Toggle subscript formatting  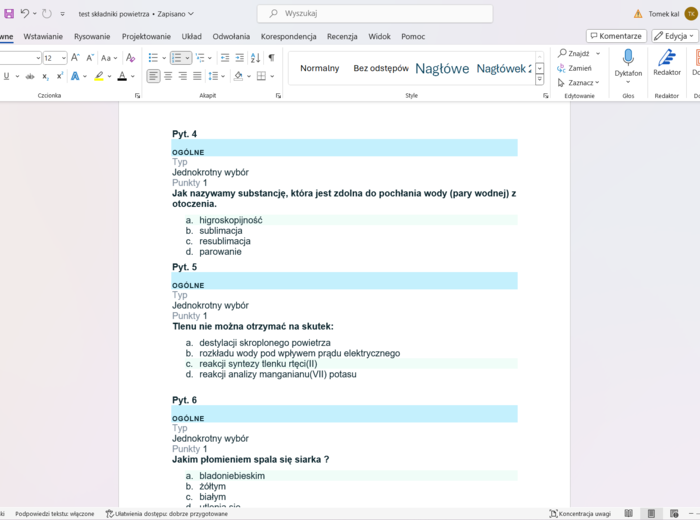pos(46,76)
